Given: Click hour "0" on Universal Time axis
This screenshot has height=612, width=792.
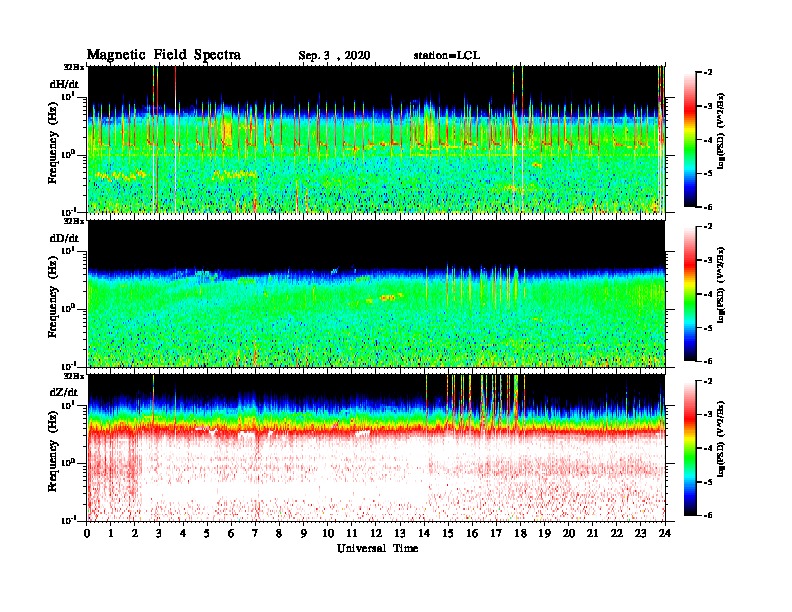Looking at the screenshot, I should 87,533.
